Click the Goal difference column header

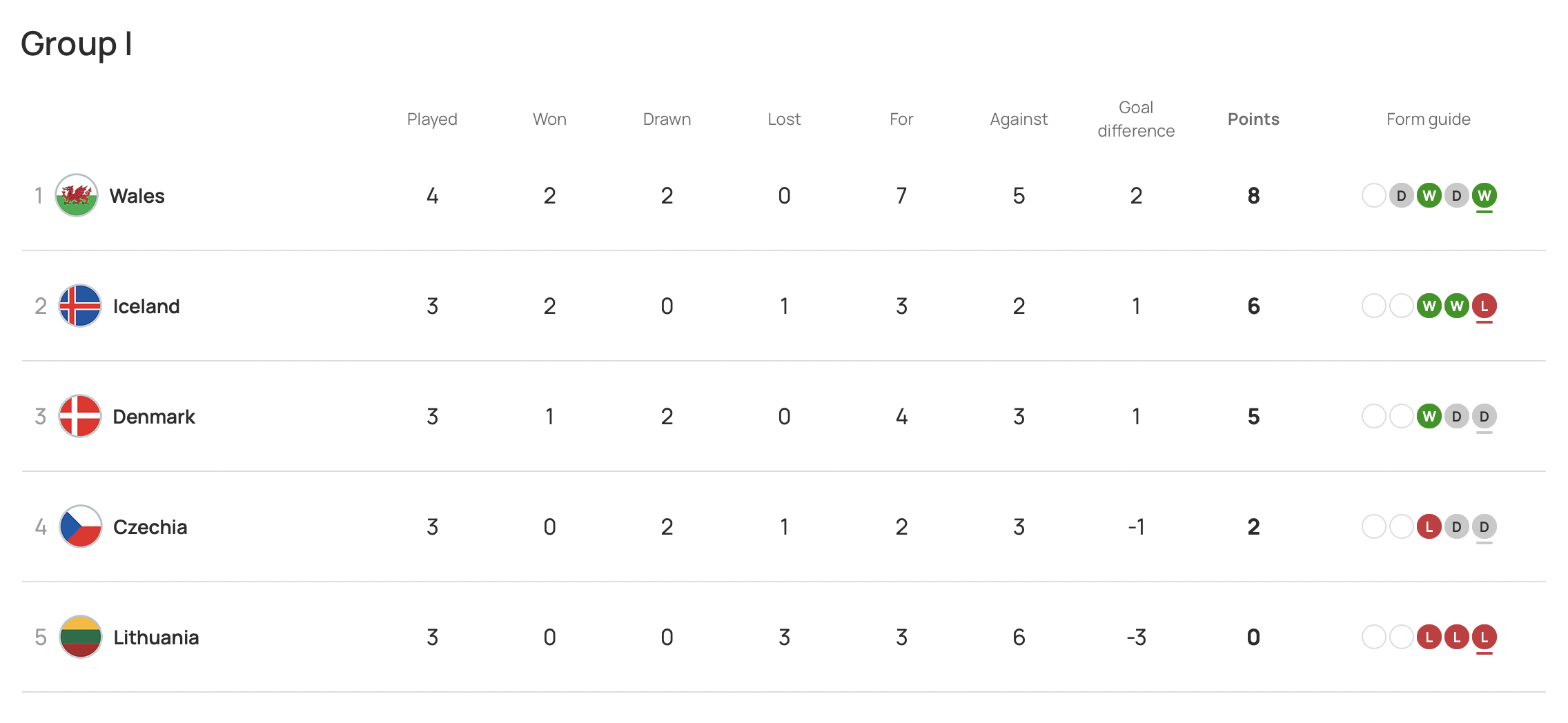click(x=1136, y=119)
